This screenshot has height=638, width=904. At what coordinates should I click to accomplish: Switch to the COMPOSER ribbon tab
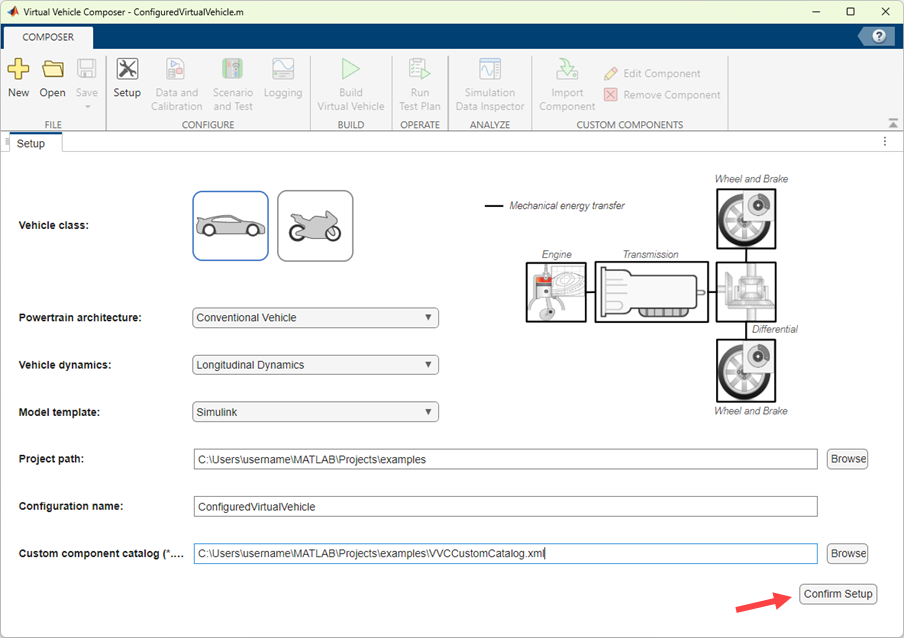click(x=47, y=36)
